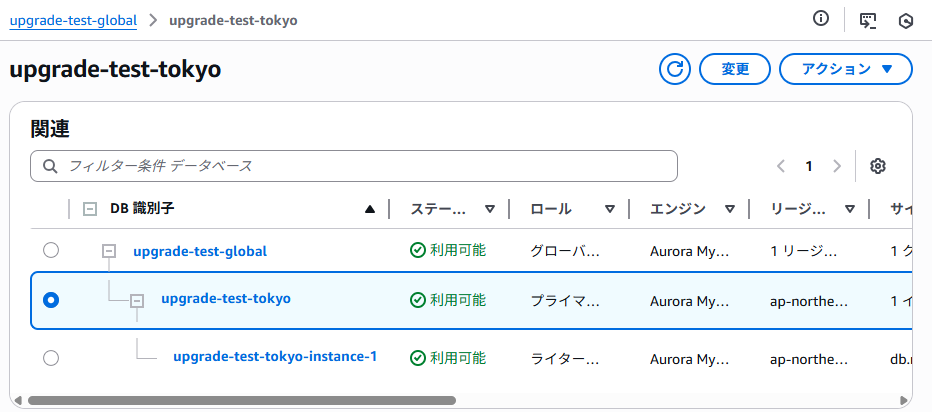Select the upgrade-test-tokyo-instance-1 radio button
Screen dimensions: 932x412
[x=51, y=357]
